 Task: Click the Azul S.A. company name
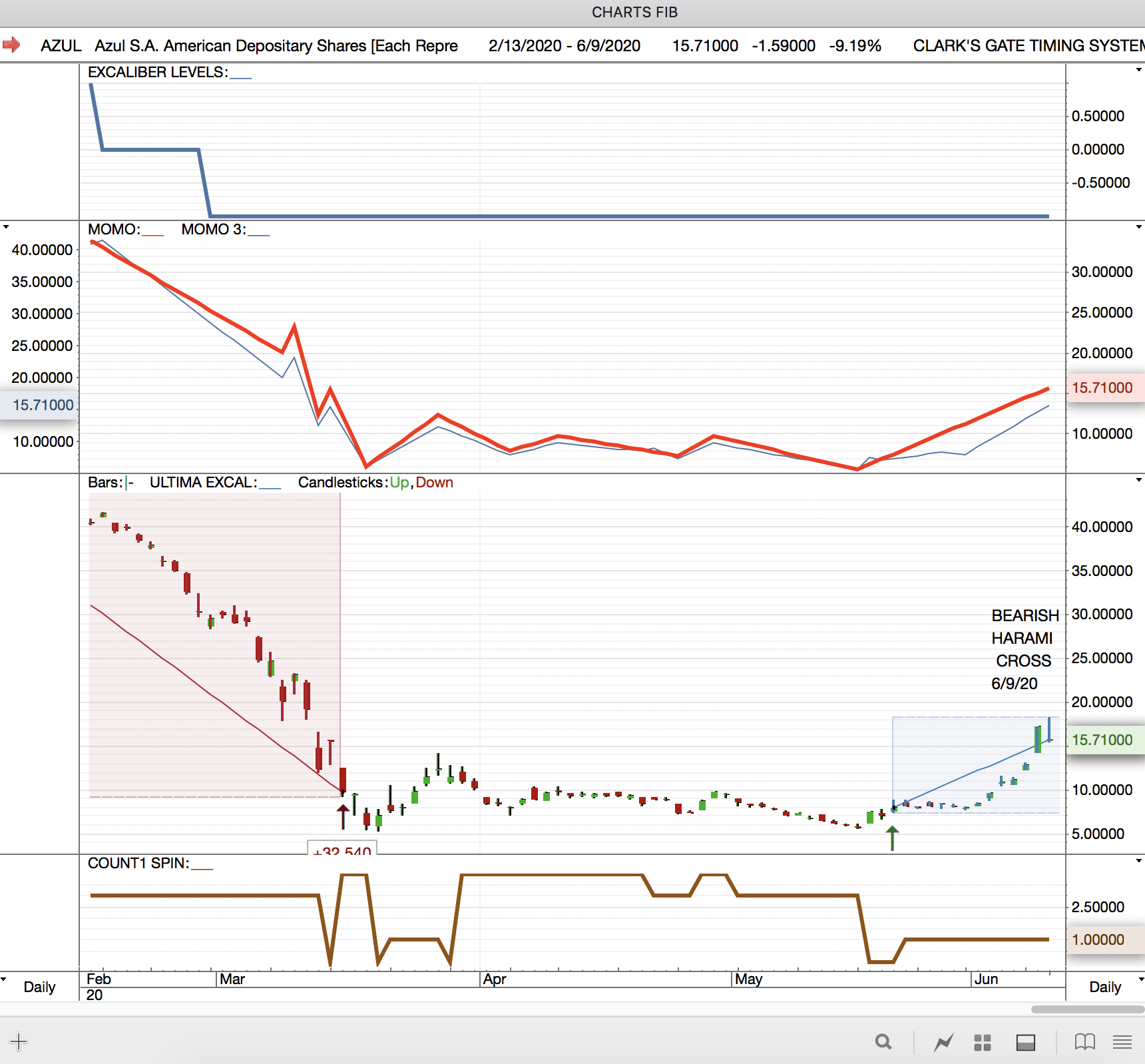(x=276, y=46)
